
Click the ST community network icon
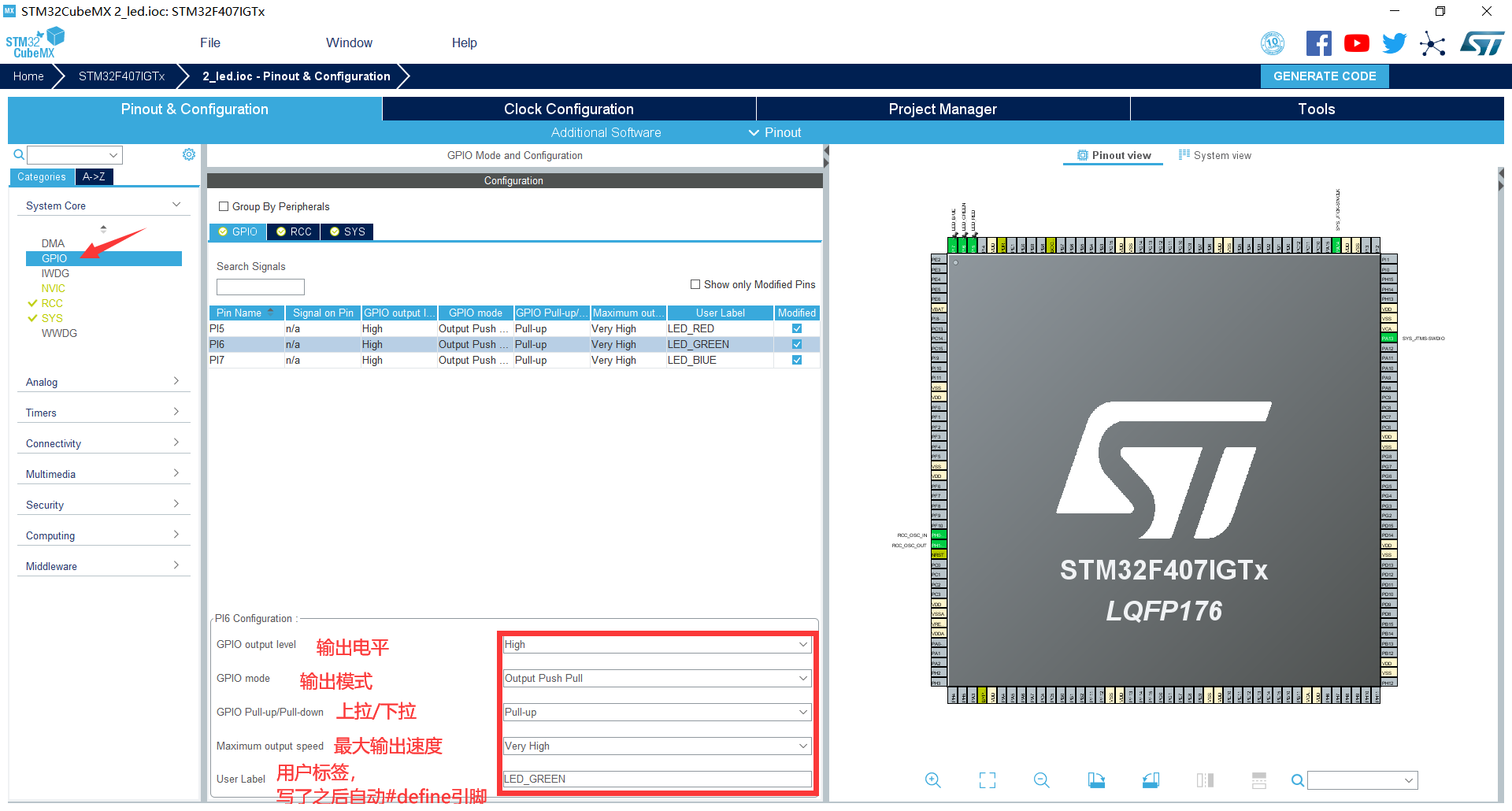click(x=1432, y=43)
